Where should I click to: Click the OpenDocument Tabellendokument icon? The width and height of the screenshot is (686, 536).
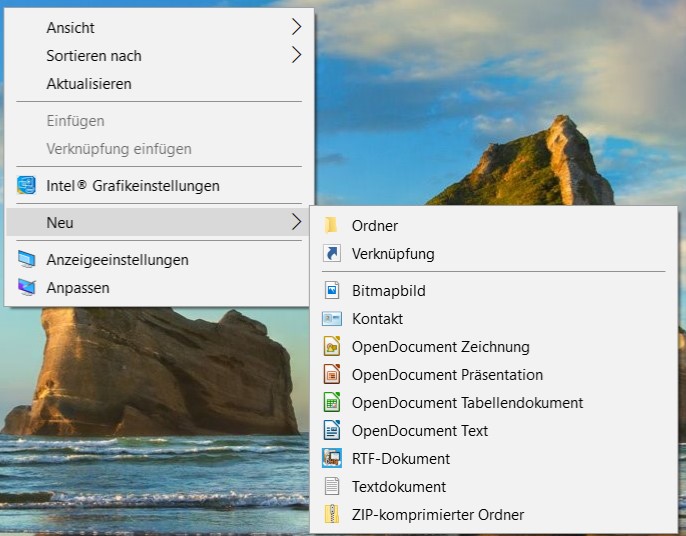[332, 403]
